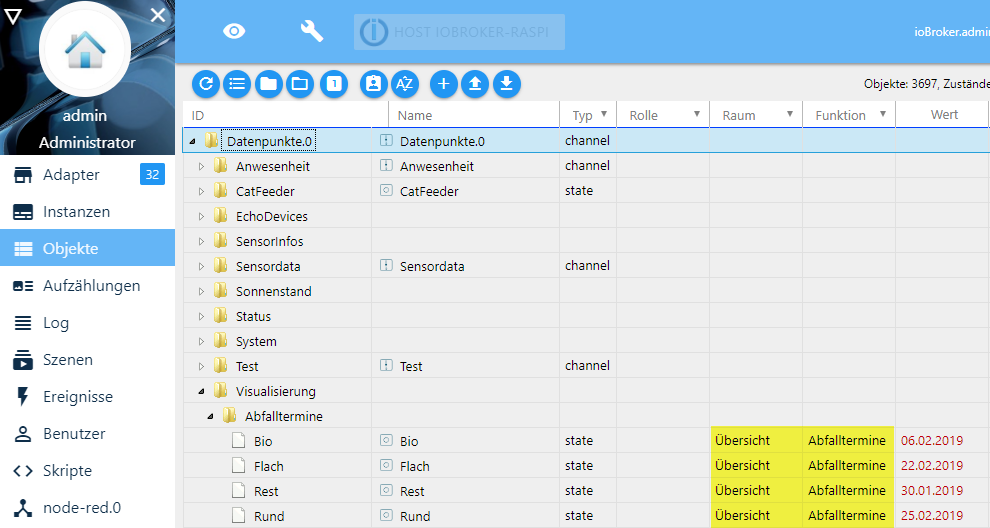The width and height of the screenshot is (990, 528).
Task: Click the ID filter input field
Action: (280, 115)
